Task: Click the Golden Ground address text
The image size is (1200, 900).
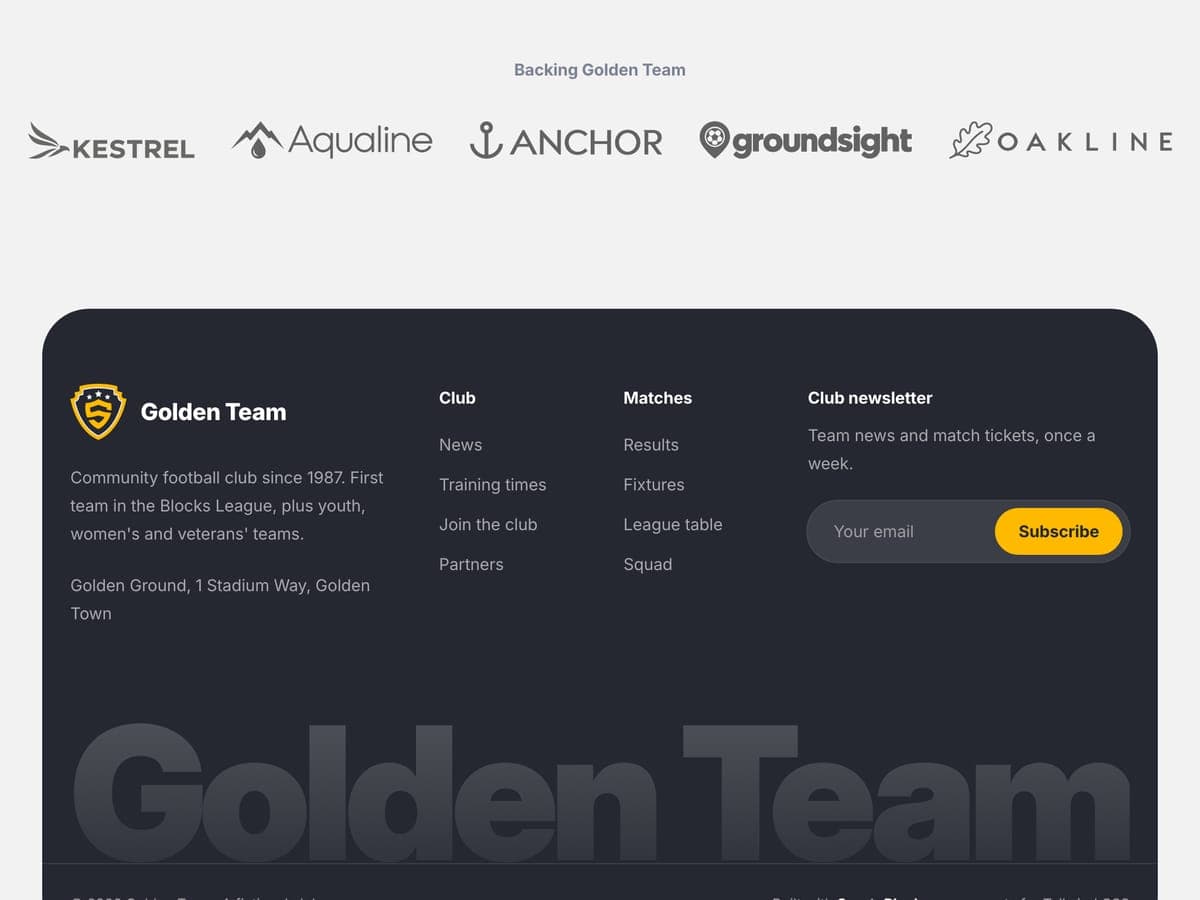Action: (220, 600)
